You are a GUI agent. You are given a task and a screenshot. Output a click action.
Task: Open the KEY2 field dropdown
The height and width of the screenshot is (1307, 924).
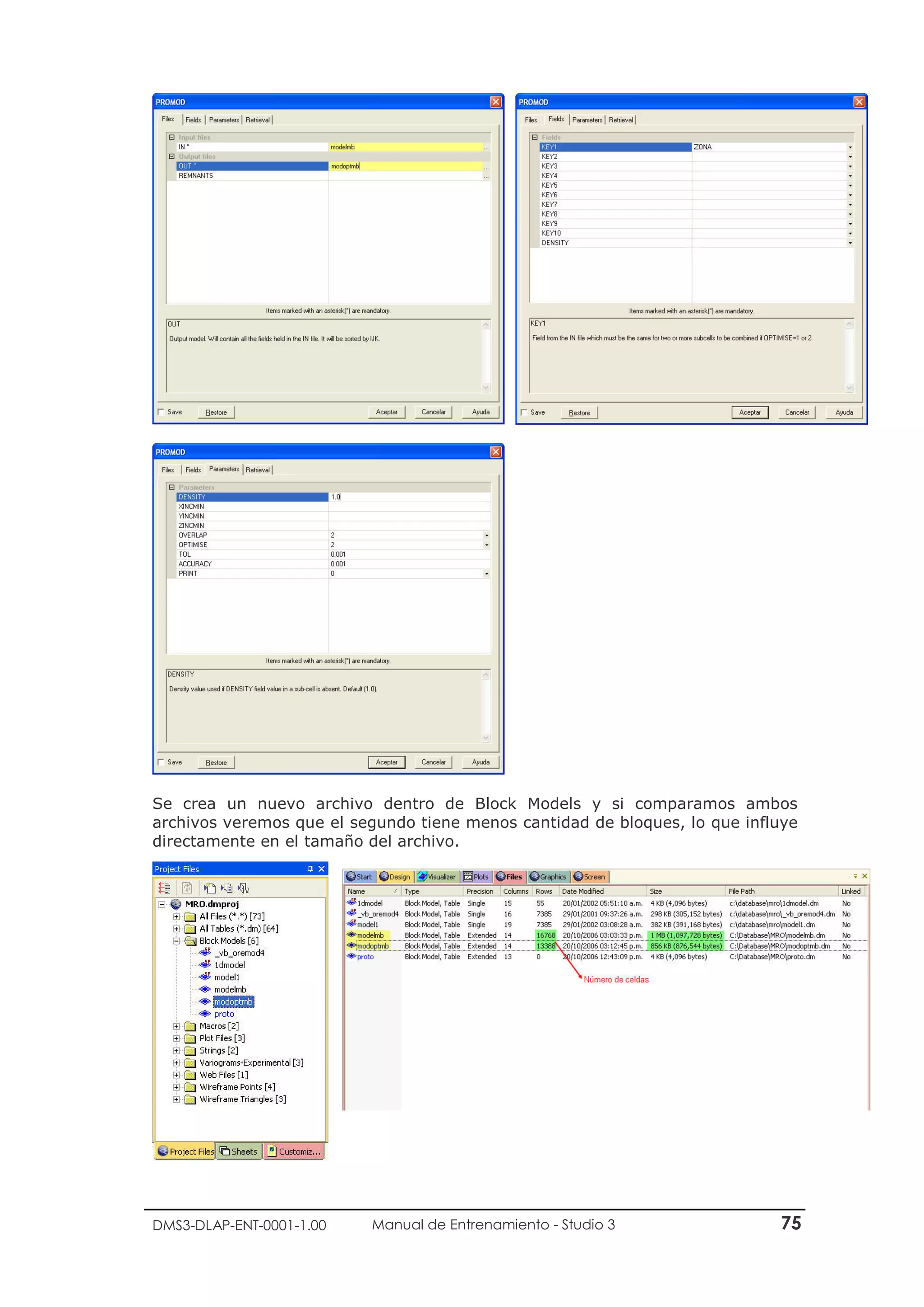coord(850,157)
